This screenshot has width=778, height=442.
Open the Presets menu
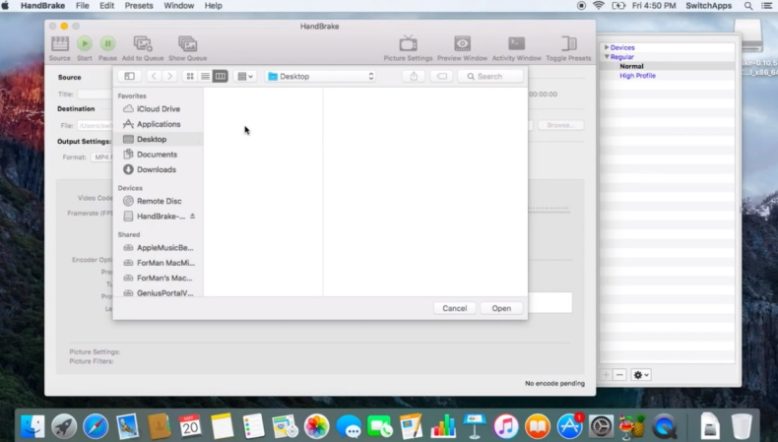pos(139,6)
